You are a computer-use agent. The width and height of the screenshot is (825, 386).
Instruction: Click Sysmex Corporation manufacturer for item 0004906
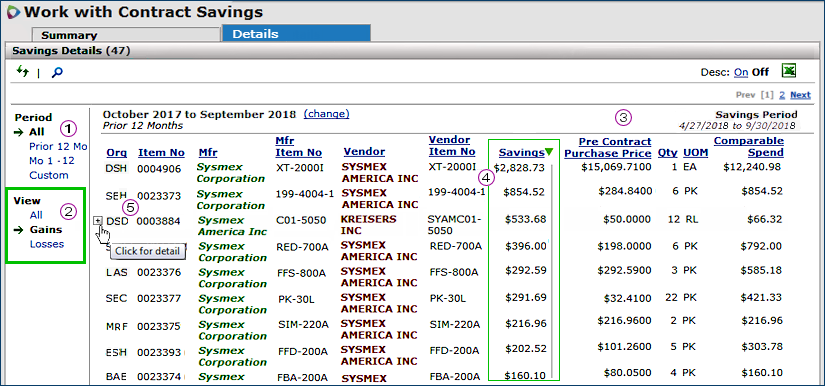click(230, 172)
